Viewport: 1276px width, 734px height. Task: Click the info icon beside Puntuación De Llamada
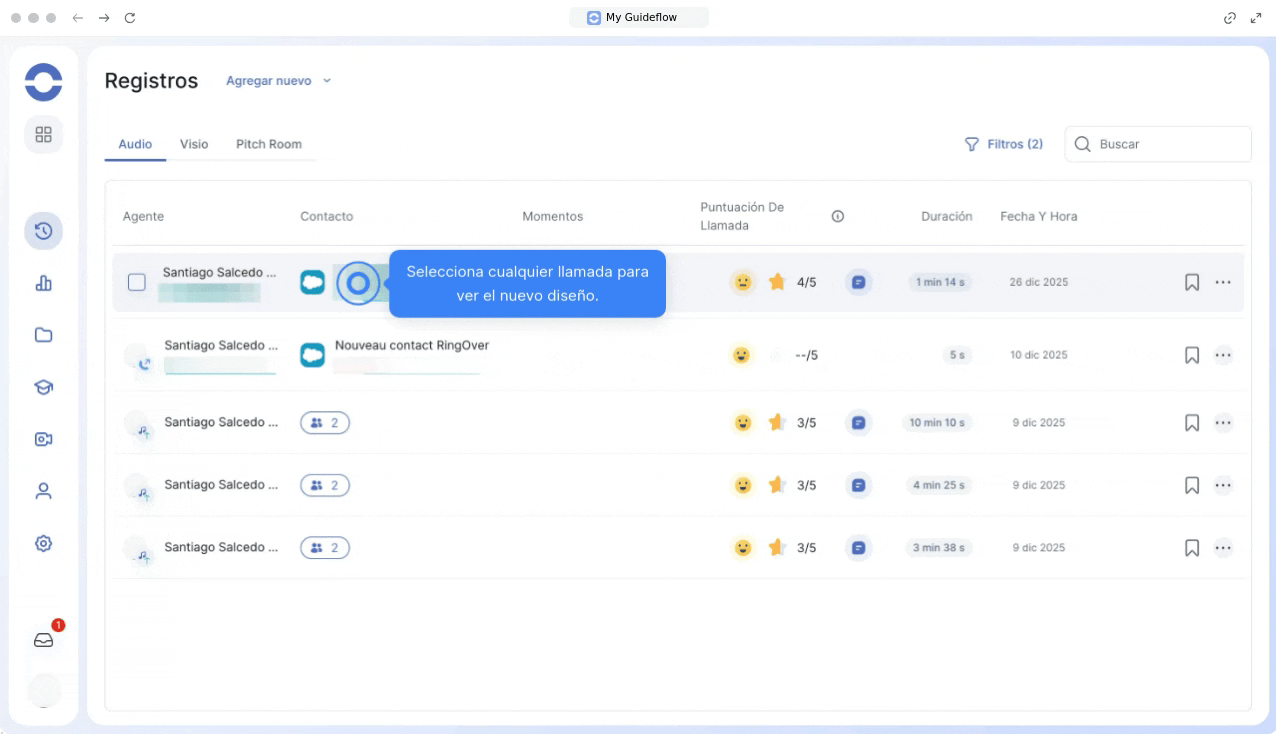tap(838, 216)
